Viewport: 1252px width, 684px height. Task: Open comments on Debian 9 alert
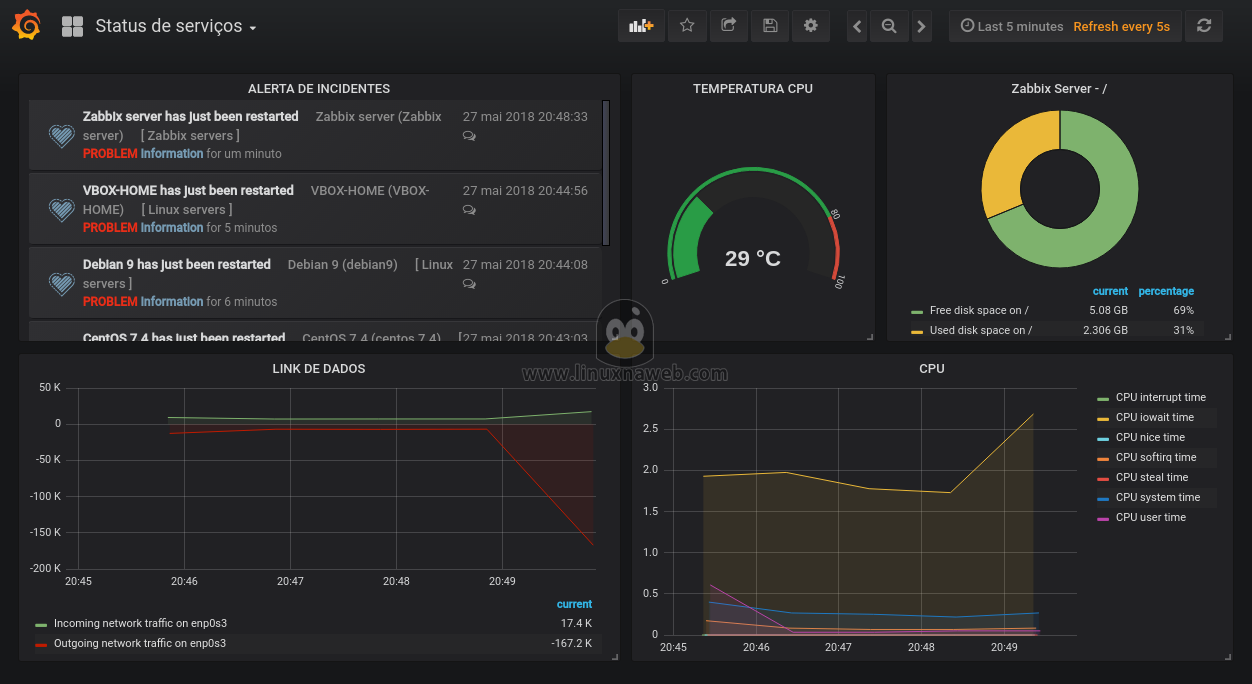(x=469, y=284)
